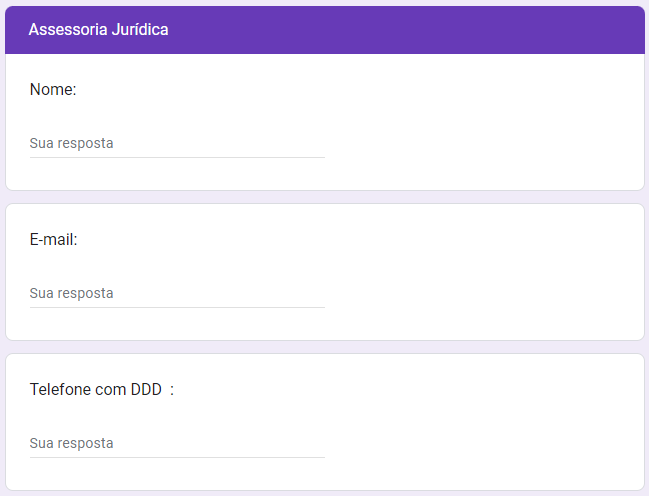Click the word "Jurídica" in the header
This screenshot has width=649, height=496.
tap(139, 30)
